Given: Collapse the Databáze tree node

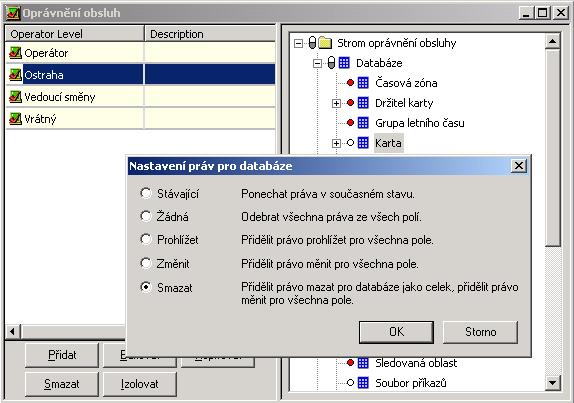Looking at the screenshot, I should [317, 63].
